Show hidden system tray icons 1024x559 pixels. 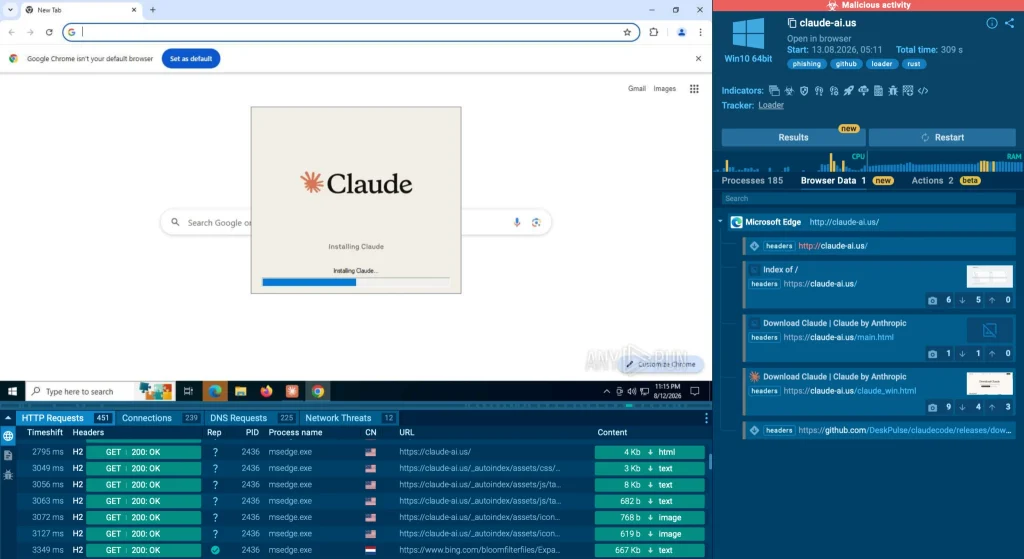tap(607, 391)
